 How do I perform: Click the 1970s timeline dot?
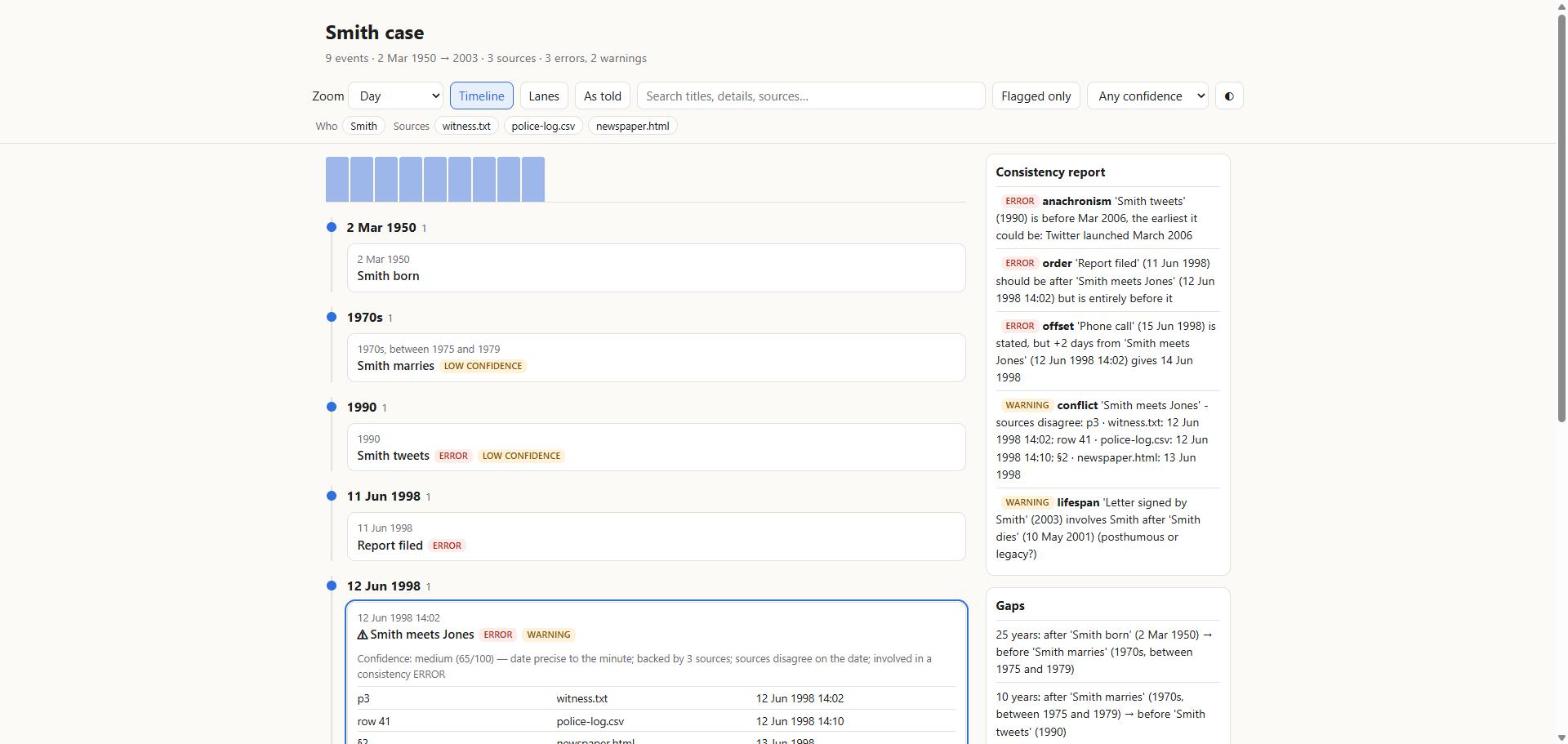[331, 317]
